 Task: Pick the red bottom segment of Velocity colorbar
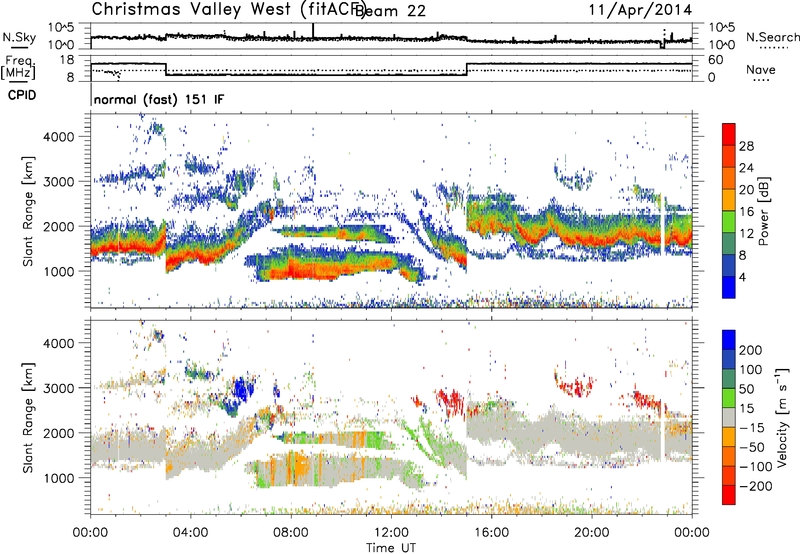tap(729, 495)
